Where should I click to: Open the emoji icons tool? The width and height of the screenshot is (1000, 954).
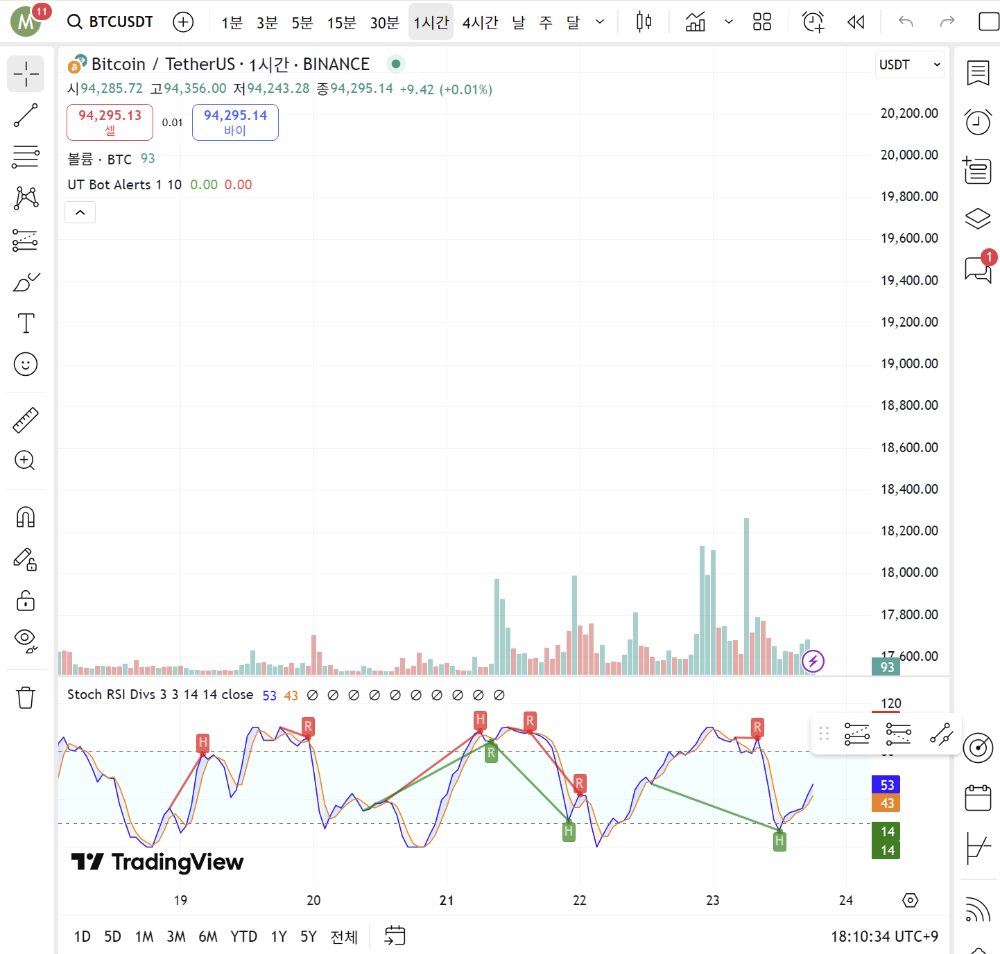click(x=26, y=365)
